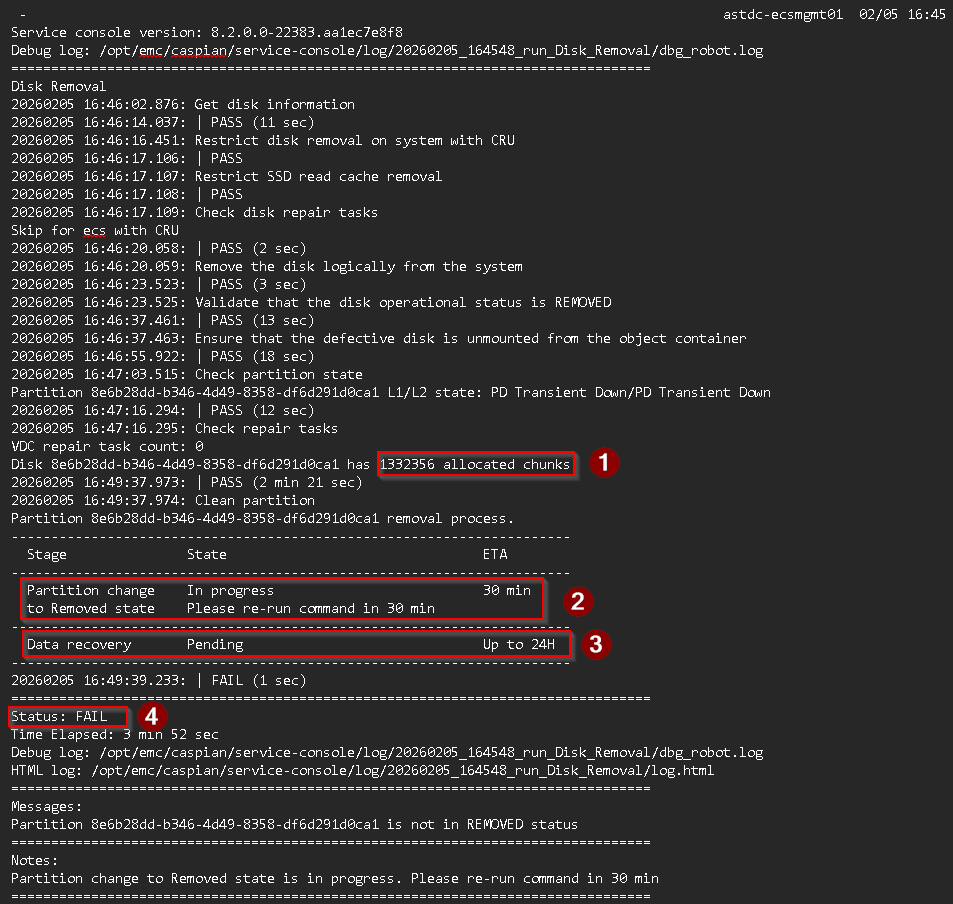953x904 pixels.
Task: Click the 'HTML log:' log.html path
Action: (363, 770)
